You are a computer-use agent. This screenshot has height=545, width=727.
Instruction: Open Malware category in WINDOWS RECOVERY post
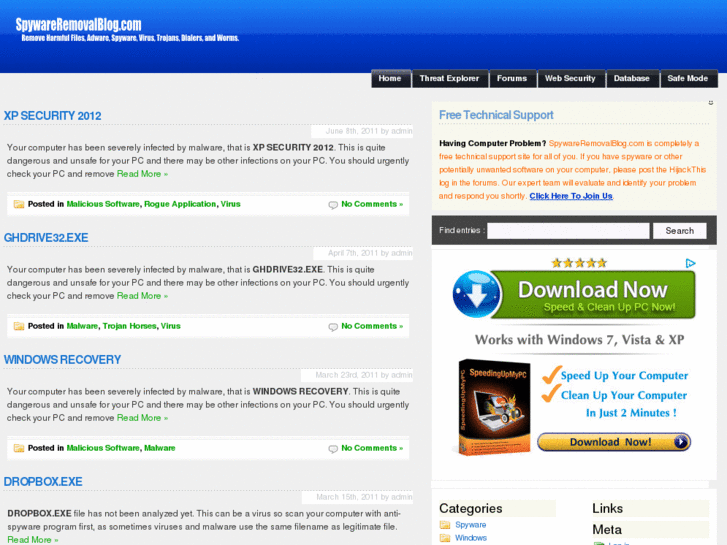click(159, 448)
